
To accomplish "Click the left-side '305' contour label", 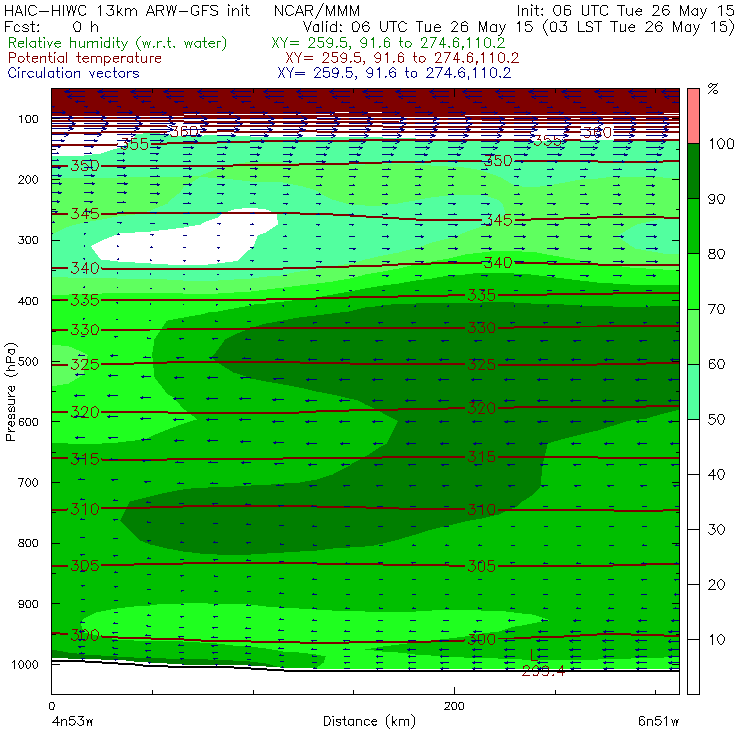I will (x=85, y=565).
